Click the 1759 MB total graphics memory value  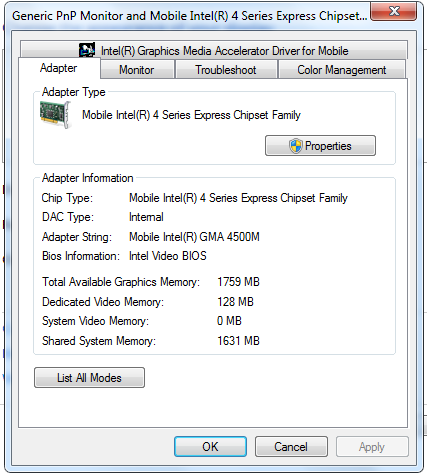tap(238, 282)
